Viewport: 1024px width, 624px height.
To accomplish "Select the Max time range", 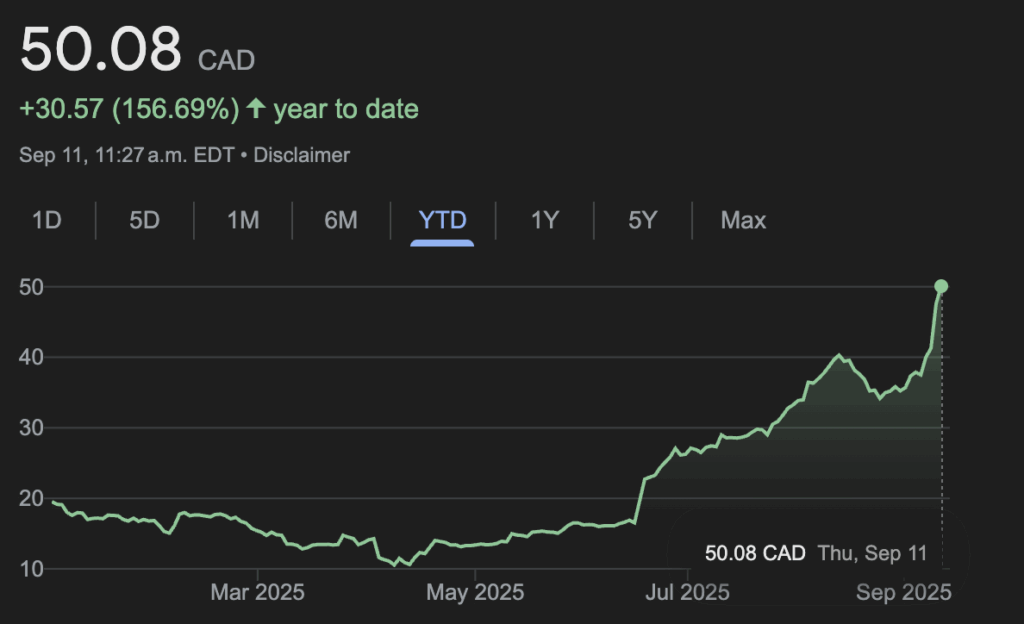I will pos(743,220).
